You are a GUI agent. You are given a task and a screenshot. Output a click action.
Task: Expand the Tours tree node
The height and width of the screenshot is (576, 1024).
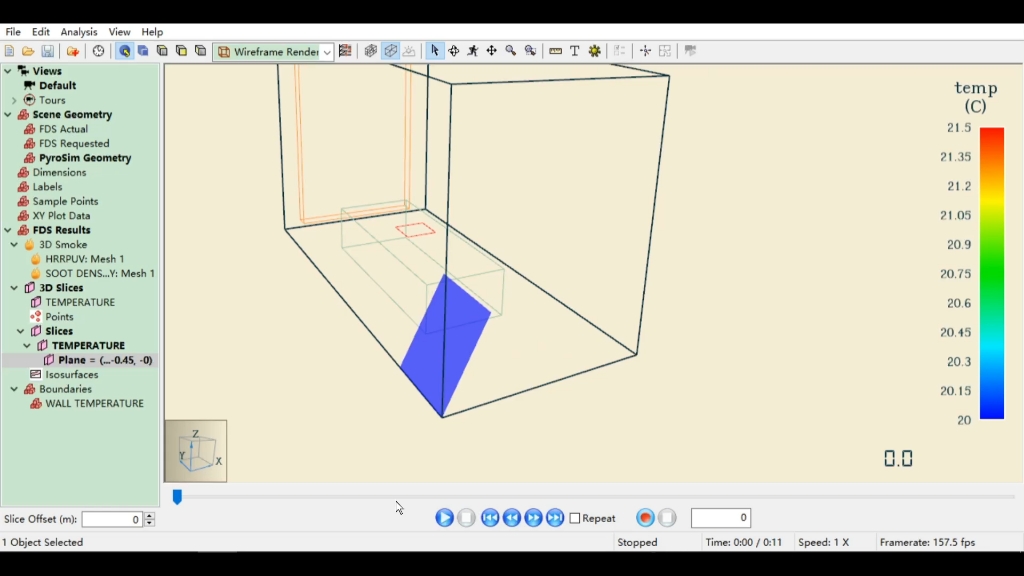point(14,100)
